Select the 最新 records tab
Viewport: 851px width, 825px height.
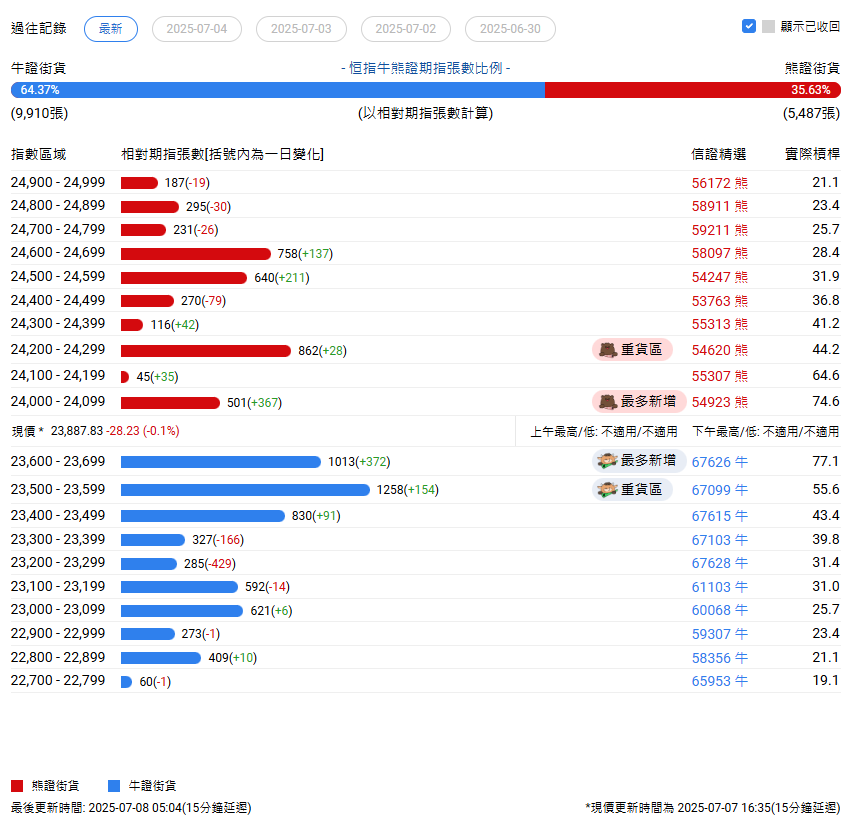(111, 29)
